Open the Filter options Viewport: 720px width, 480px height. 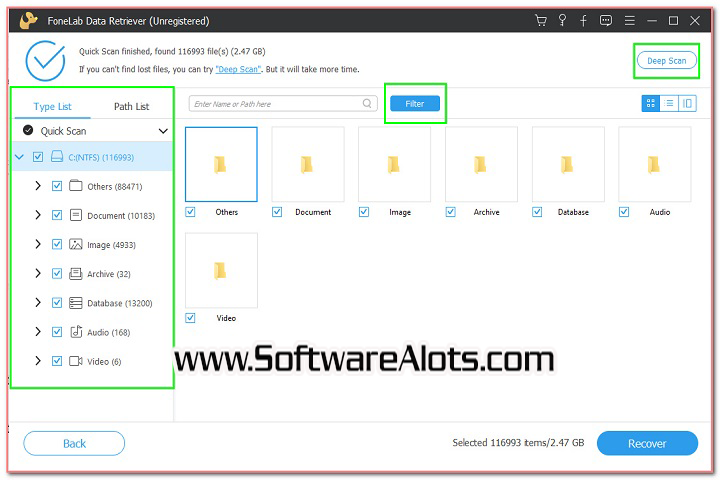point(415,104)
